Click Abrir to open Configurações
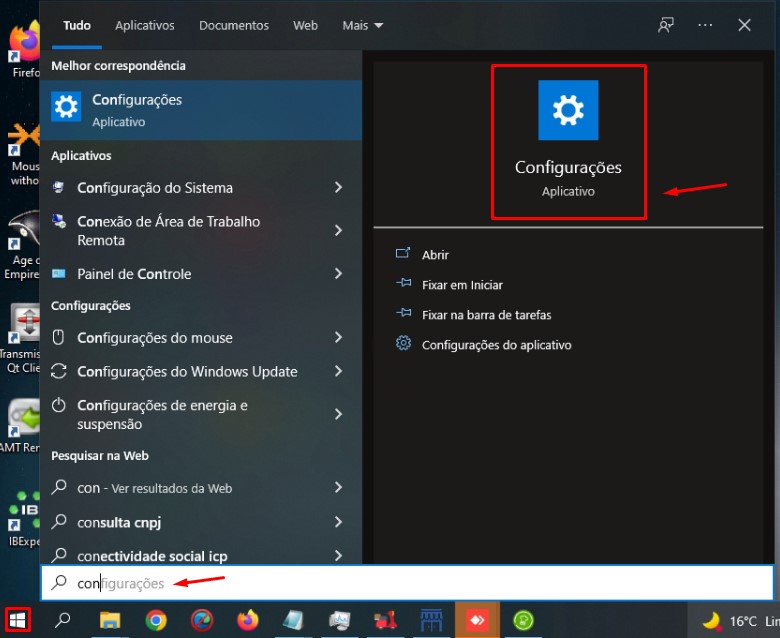This screenshot has height=638, width=780. (x=435, y=255)
